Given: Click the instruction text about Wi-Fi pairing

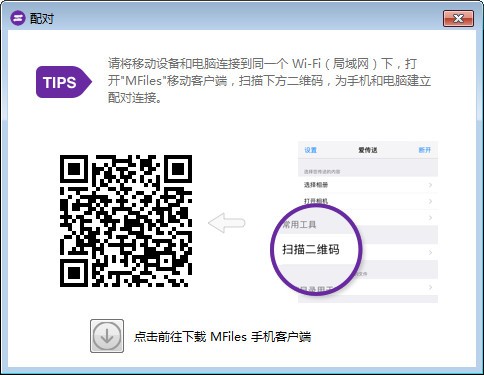Looking at the screenshot, I should tap(269, 81).
